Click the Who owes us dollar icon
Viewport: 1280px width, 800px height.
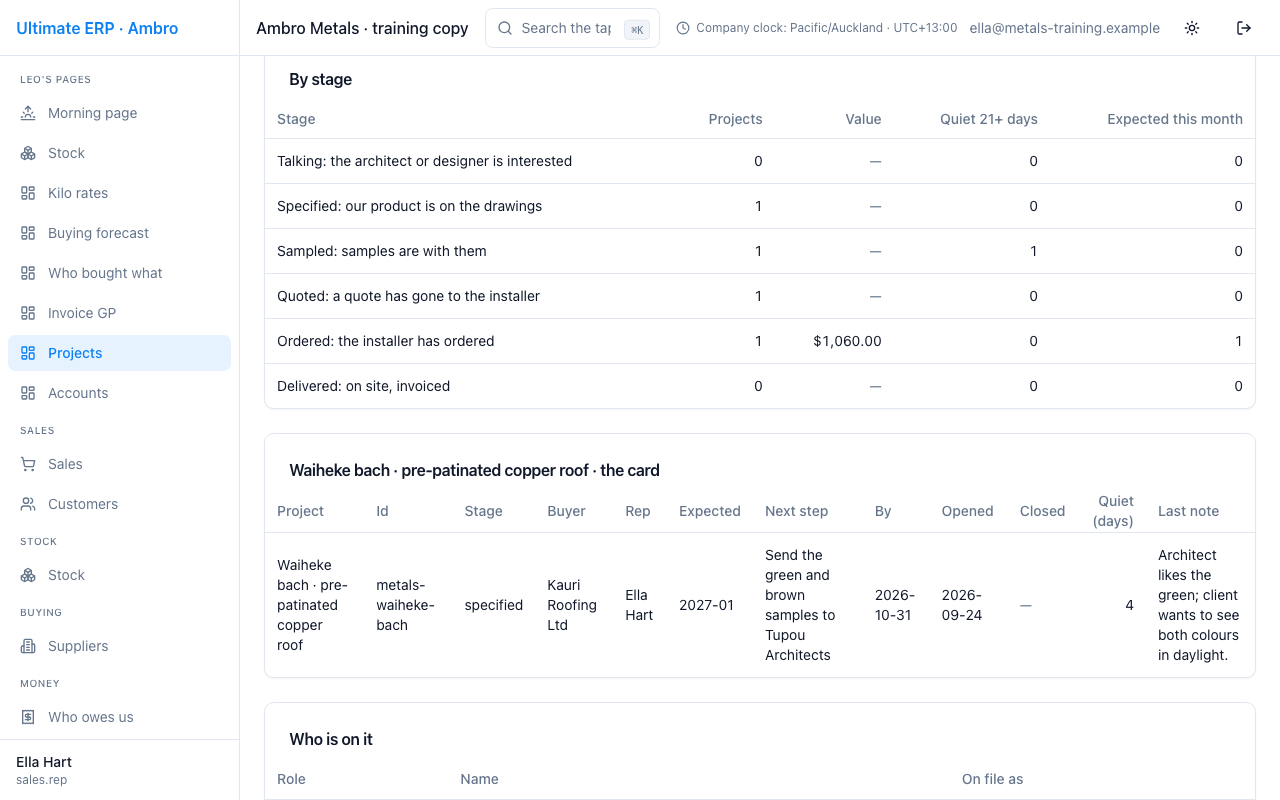[x=28, y=717]
